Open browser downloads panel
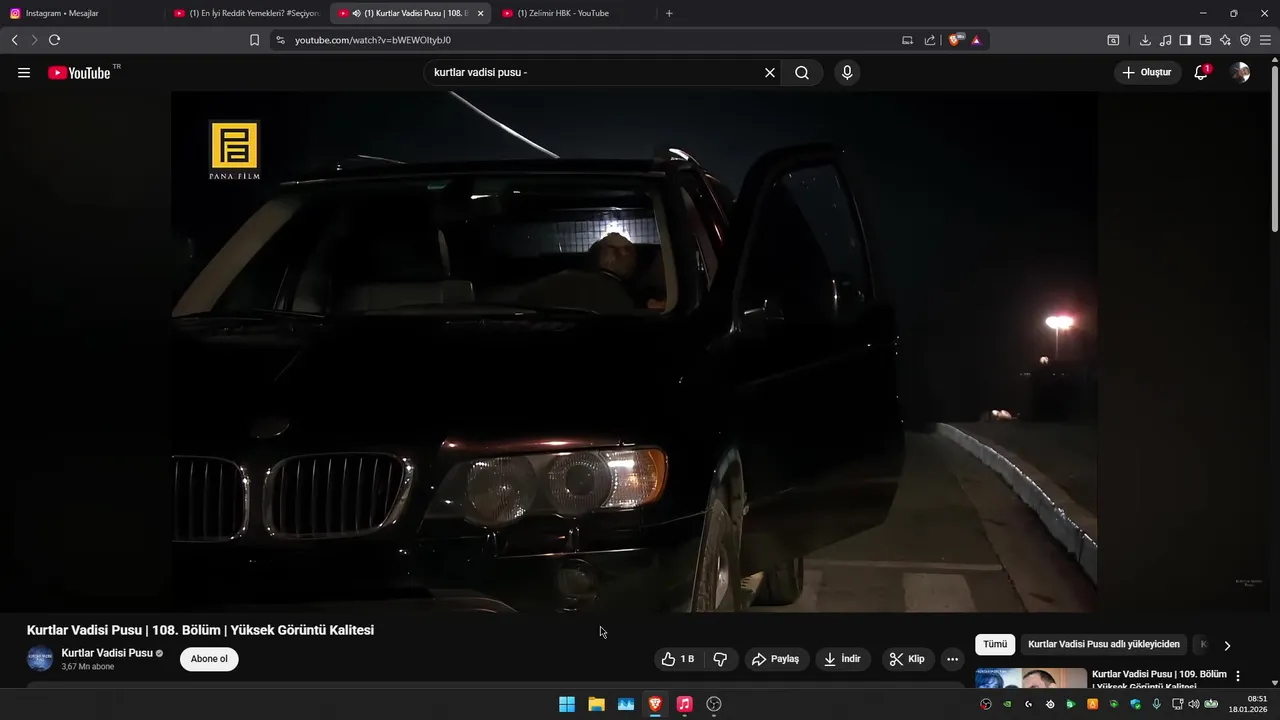Screen dimensions: 1280x720 click(x=1145, y=40)
